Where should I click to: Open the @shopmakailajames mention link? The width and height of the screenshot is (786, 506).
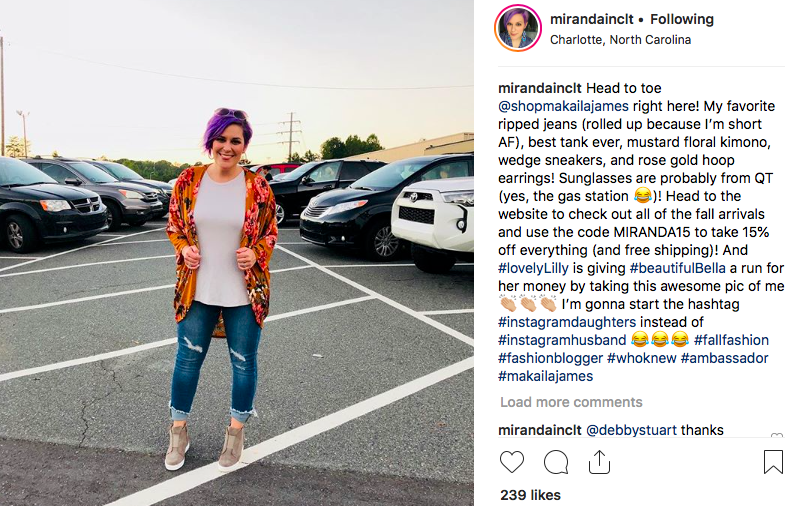click(563, 106)
